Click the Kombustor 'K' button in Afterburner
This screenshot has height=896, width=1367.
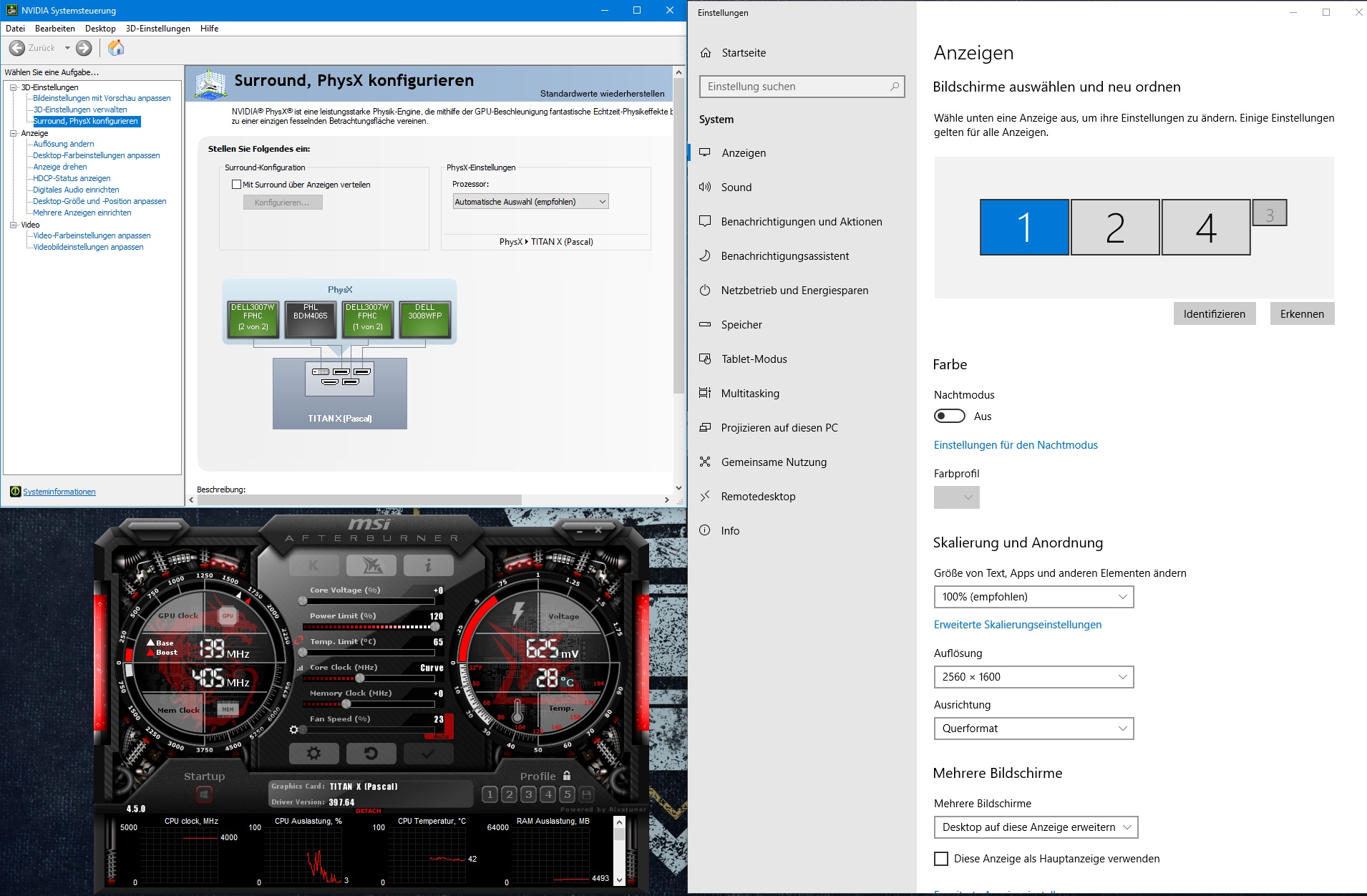coord(313,565)
